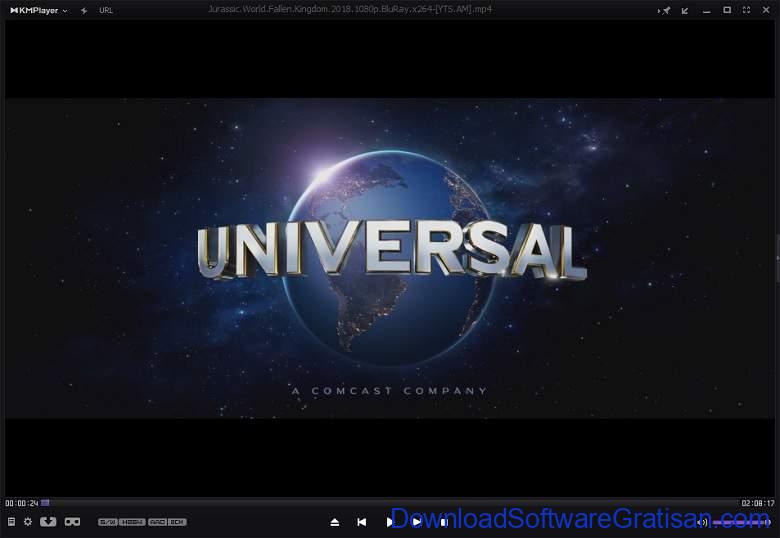The height and width of the screenshot is (538, 780).
Task: Click the Jurassic World file title text
Action: [350, 9]
